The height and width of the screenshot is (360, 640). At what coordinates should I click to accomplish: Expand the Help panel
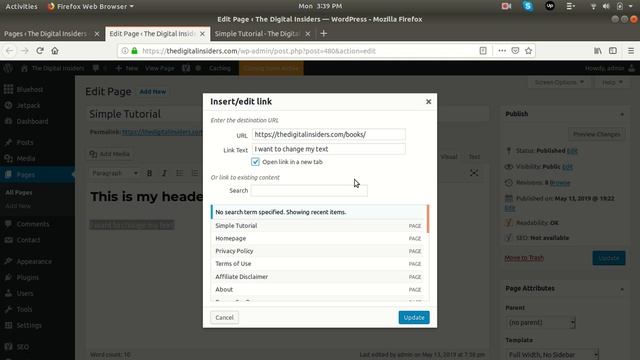pyautogui.click(x=612, y=82)
